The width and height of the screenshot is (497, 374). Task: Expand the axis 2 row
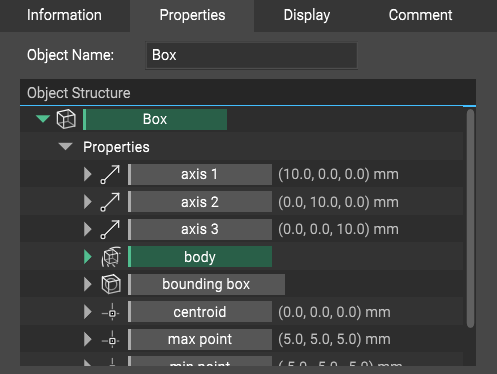pyautogui.click(x=88, y=202)
